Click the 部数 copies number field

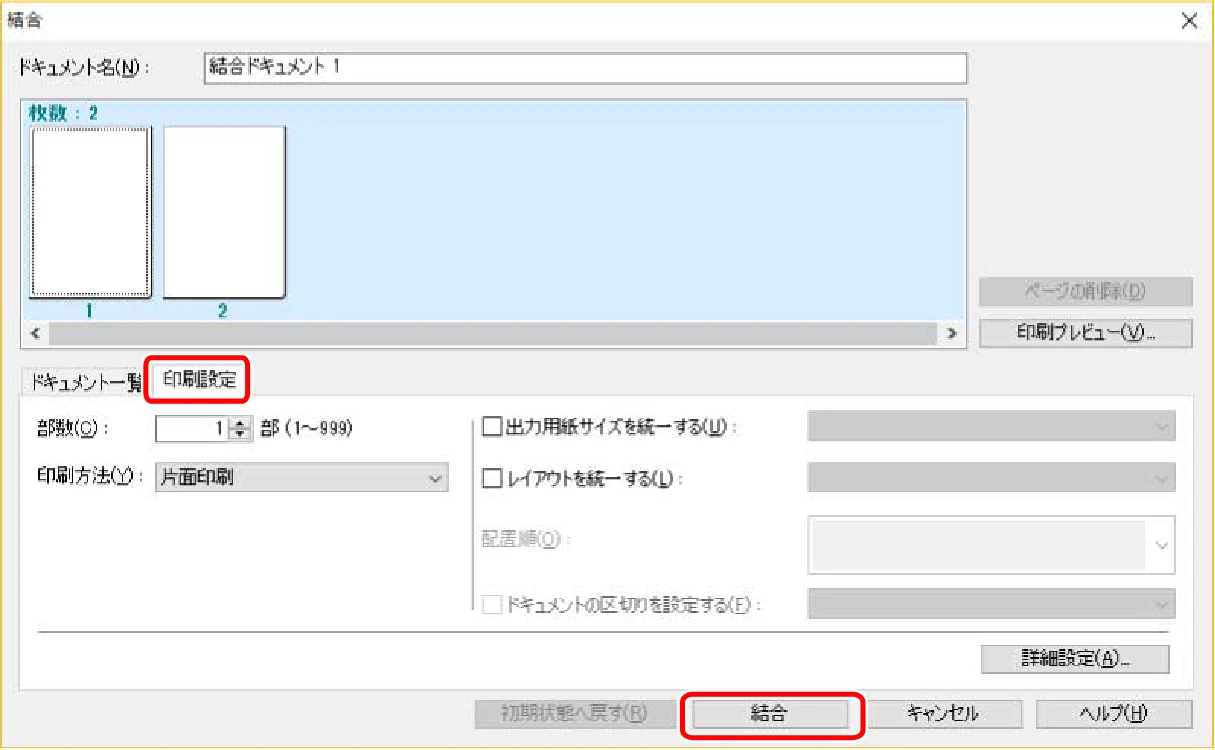194,428
